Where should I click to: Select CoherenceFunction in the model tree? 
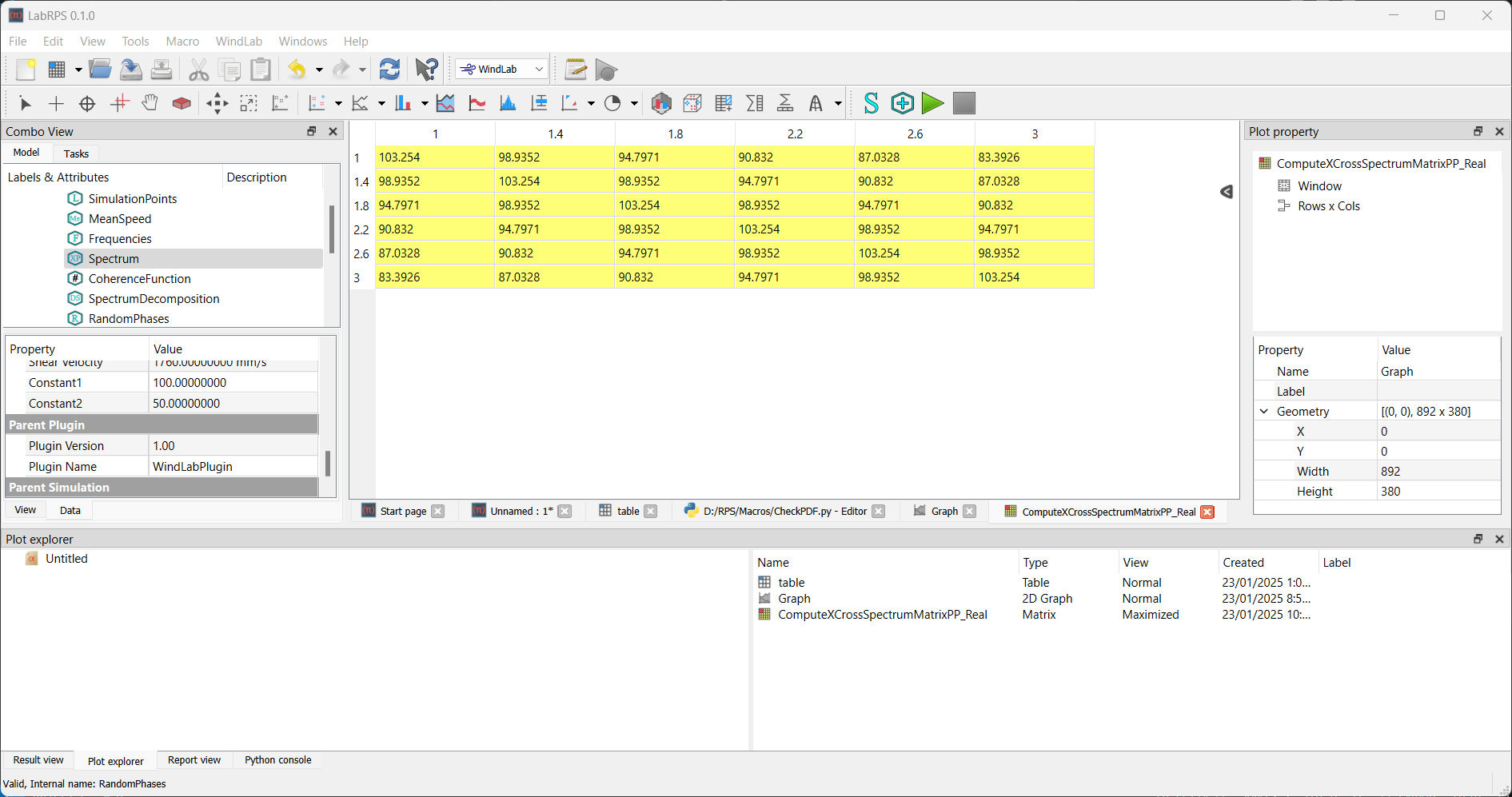[x=139, y=279]
